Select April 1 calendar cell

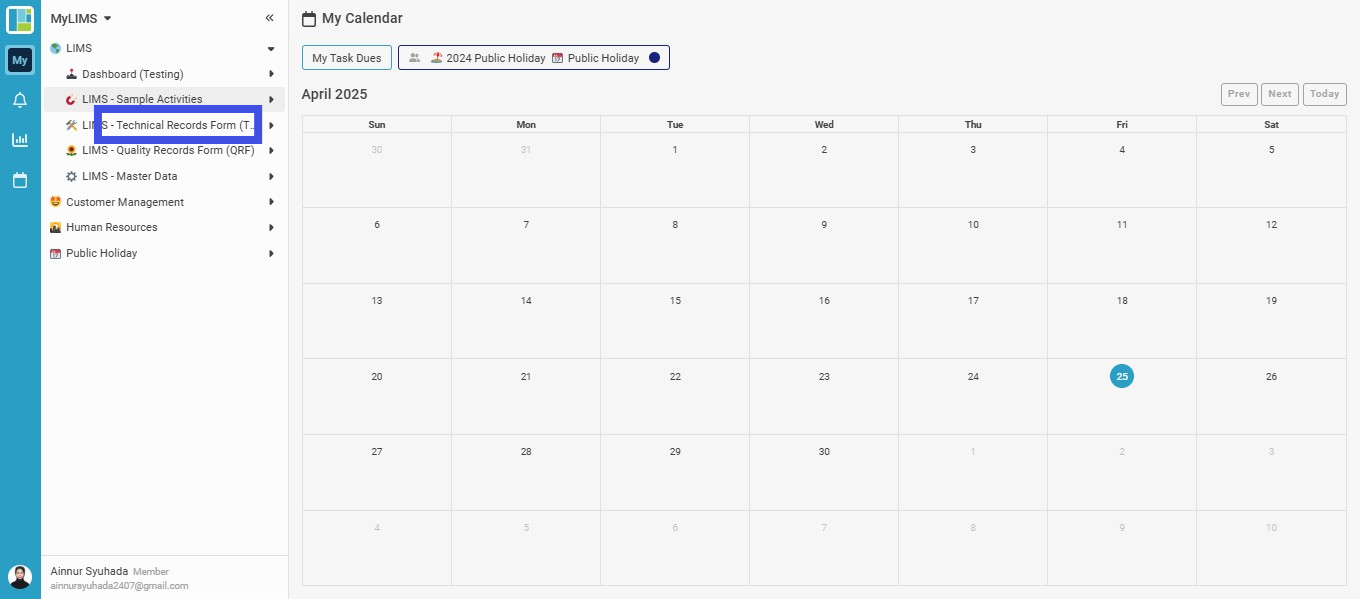click(x=675, y=170)
